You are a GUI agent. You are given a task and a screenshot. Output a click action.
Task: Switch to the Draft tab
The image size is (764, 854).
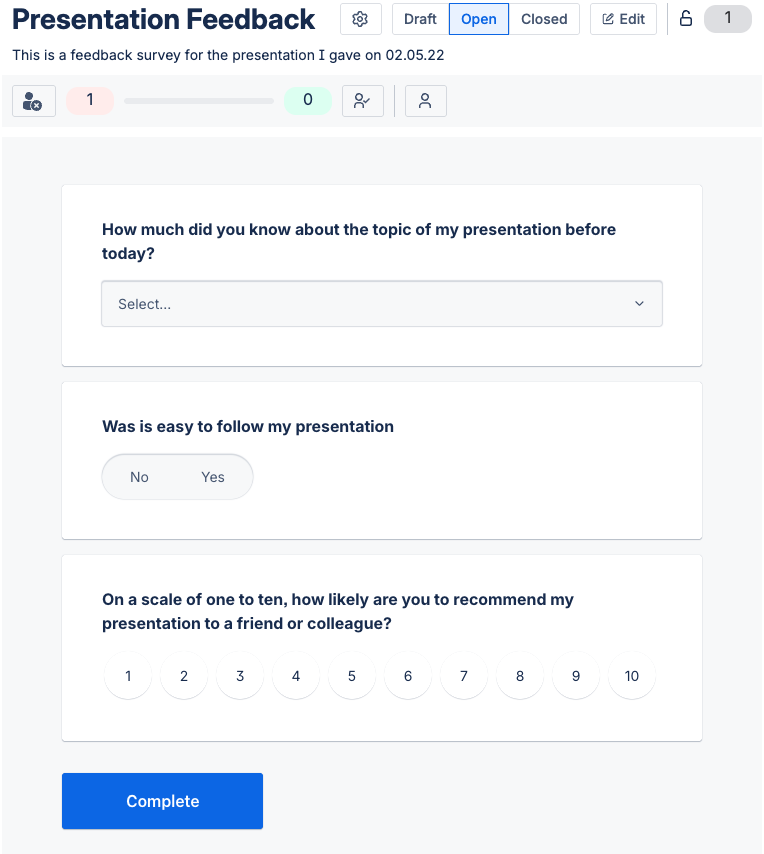click(x=419, y=18)
